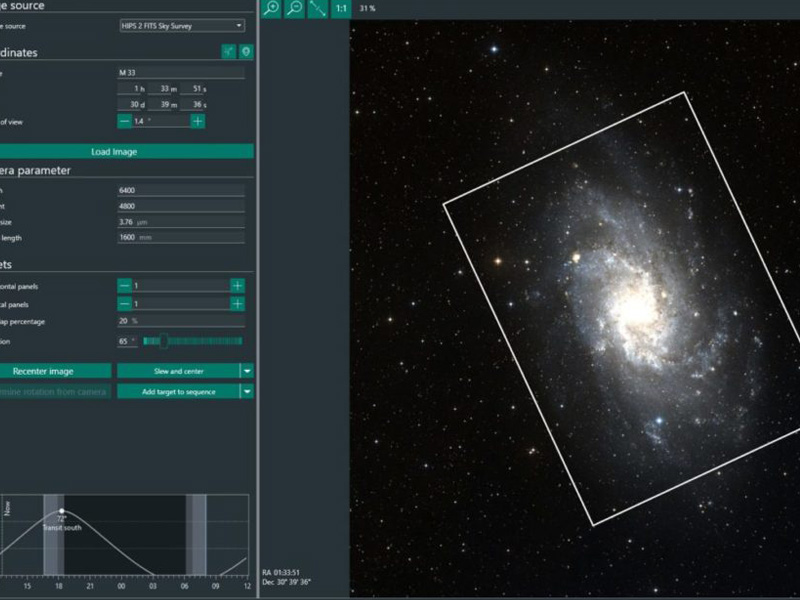Increase the field of view value

click(198, 121)
